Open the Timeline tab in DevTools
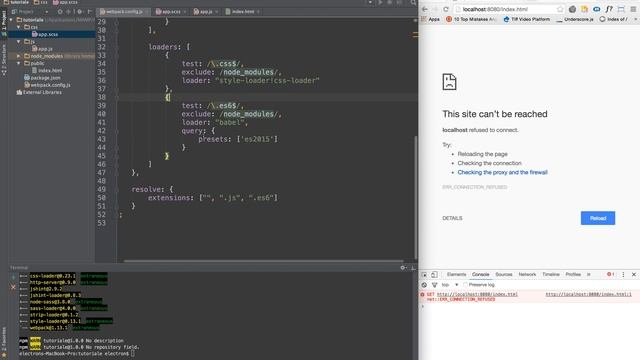The image size is (640, 360). coord(551,274)
